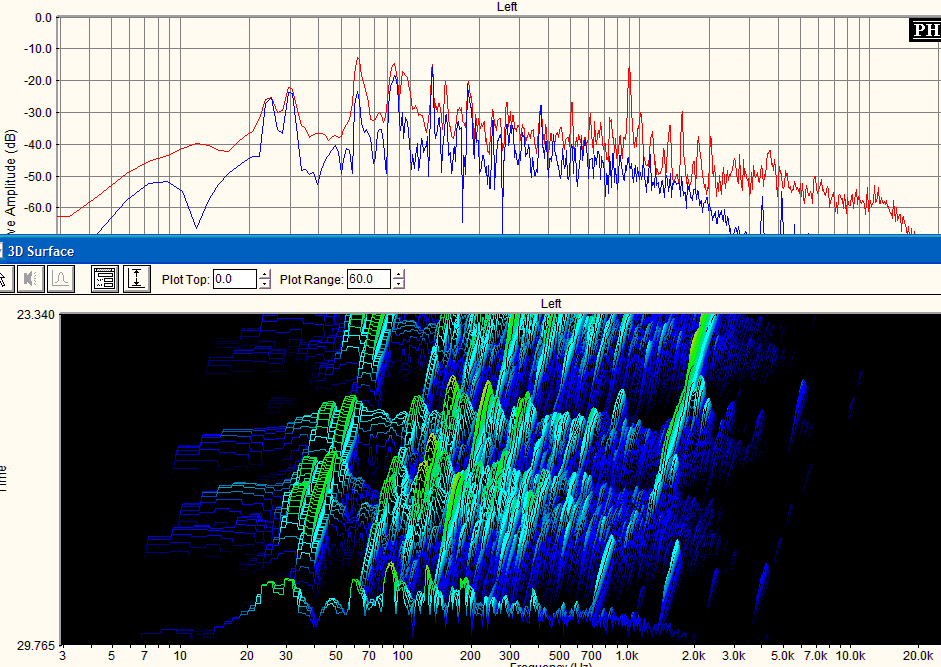
Task: Click the vertical autoscale icon
Action: [137, 279]
